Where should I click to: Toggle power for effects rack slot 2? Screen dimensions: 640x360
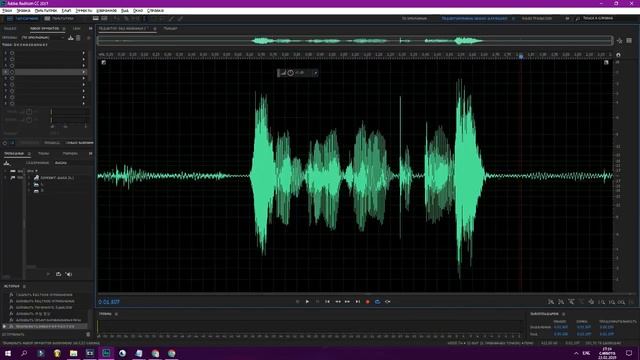(12, 59)
